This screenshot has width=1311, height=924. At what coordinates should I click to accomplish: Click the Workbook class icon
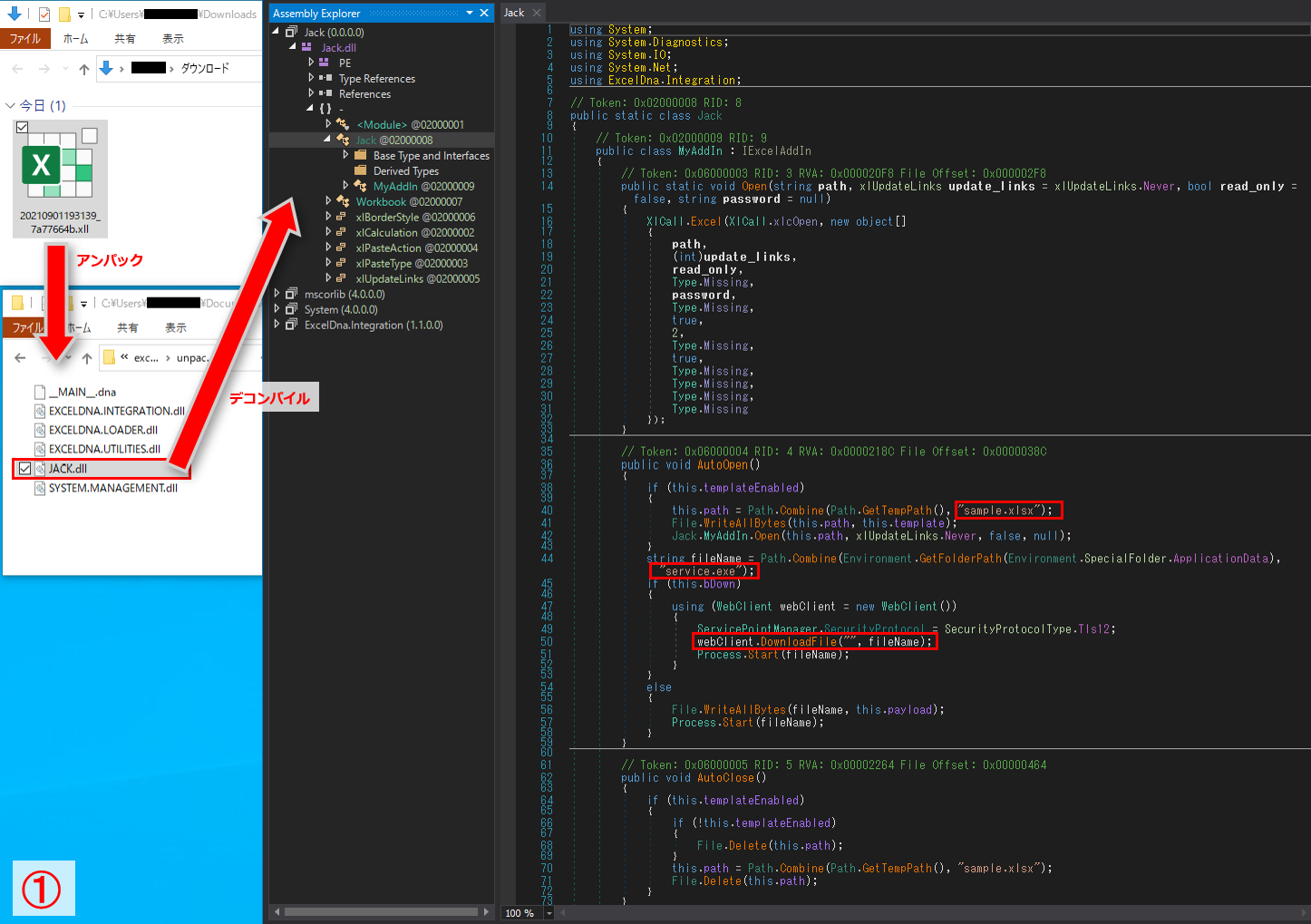tap(342, 201)
